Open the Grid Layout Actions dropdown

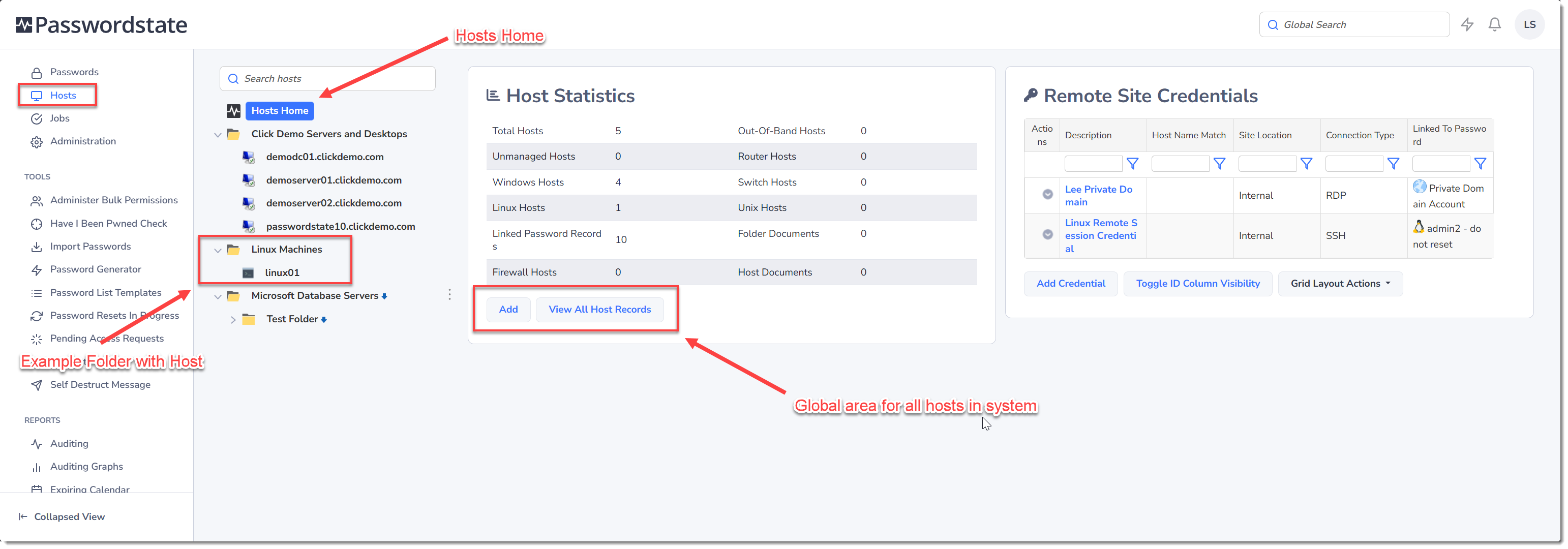(x=1340, y=284)
